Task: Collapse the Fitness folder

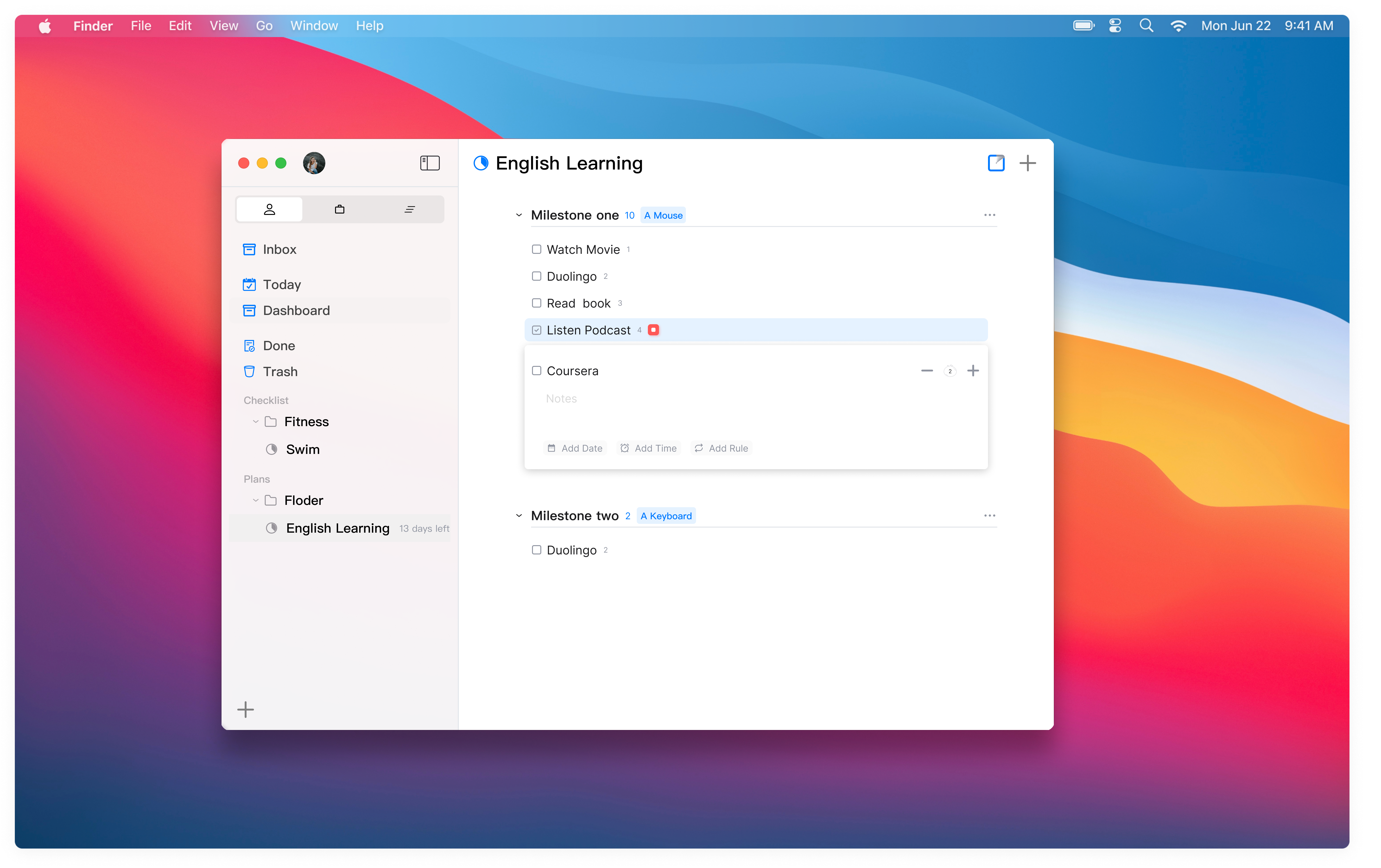Action: click(256, 422)
